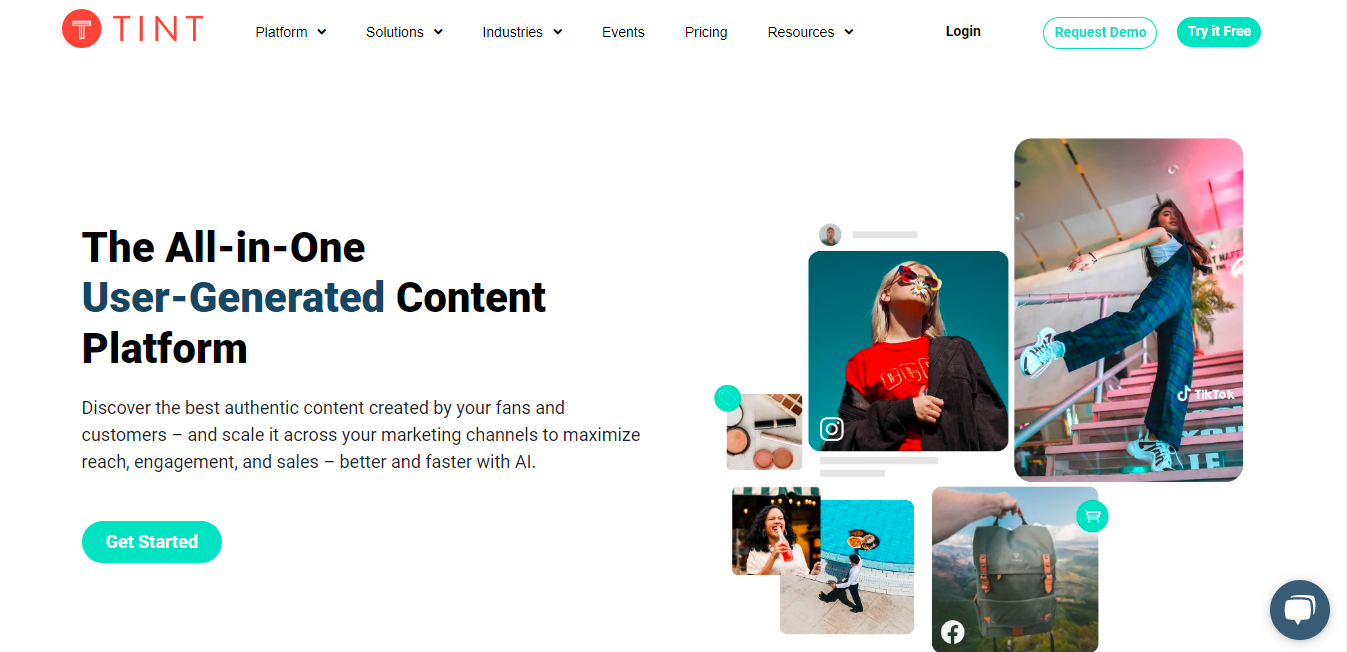Click the TINT logo icon

(x=82, y=29)
